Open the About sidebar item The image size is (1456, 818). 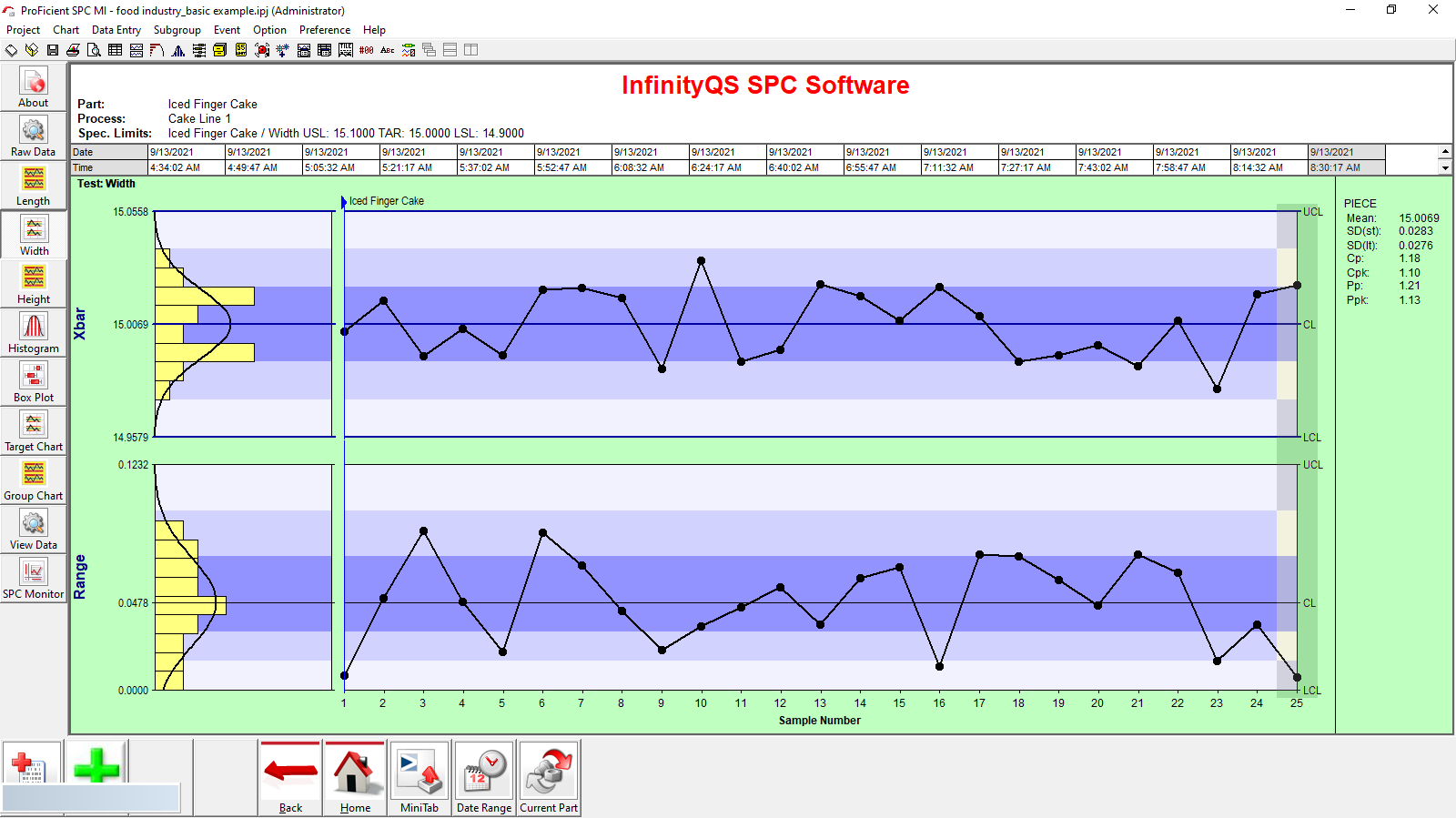34,87
